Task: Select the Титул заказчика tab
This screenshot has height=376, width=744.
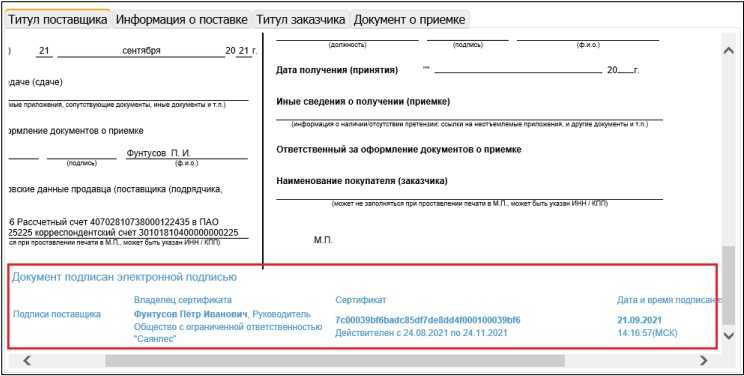Action: pos(300,20)
